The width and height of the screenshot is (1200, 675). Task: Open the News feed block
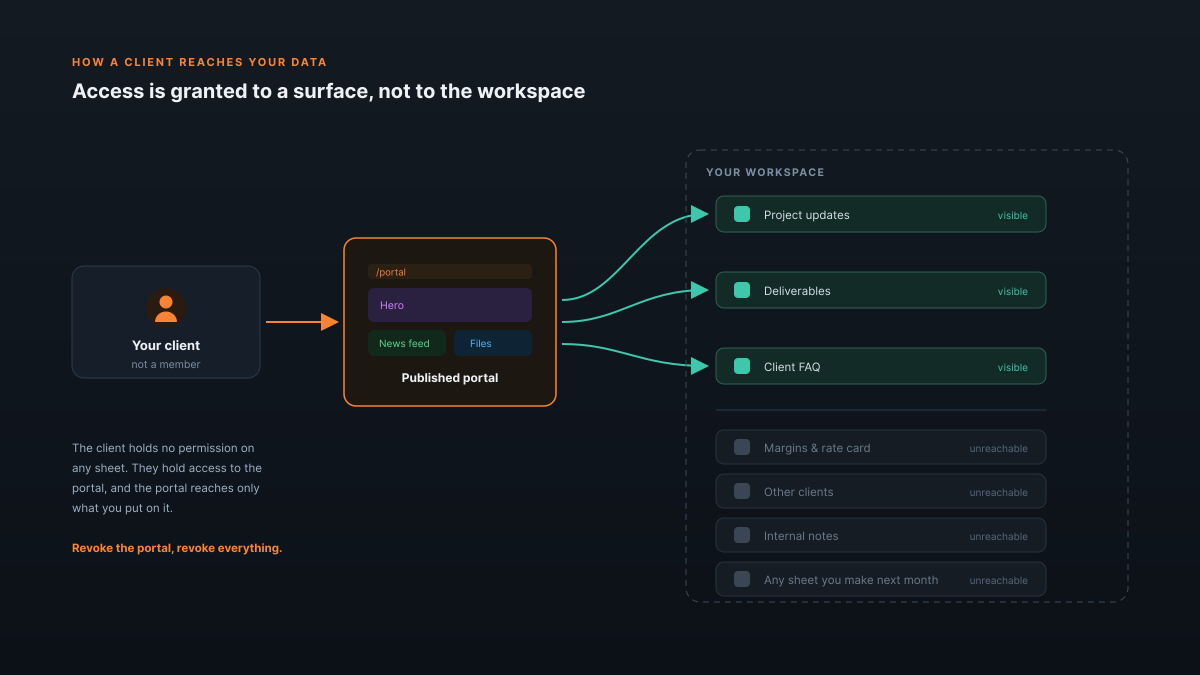click(x=407, y=343)
